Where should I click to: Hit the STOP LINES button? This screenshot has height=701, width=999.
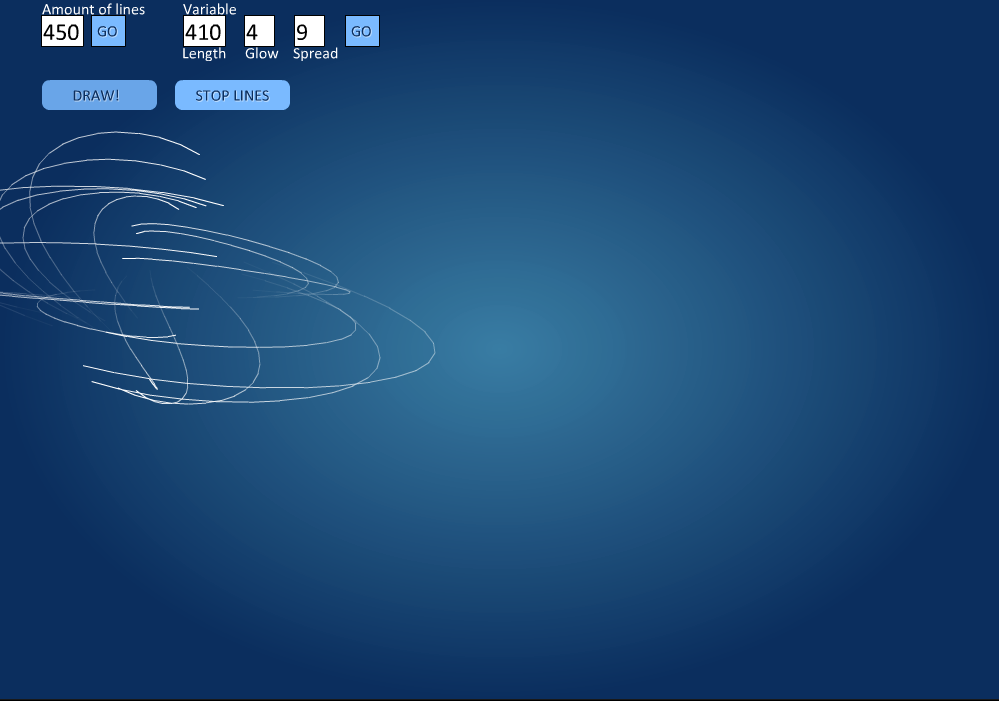[x=232, y=95]
